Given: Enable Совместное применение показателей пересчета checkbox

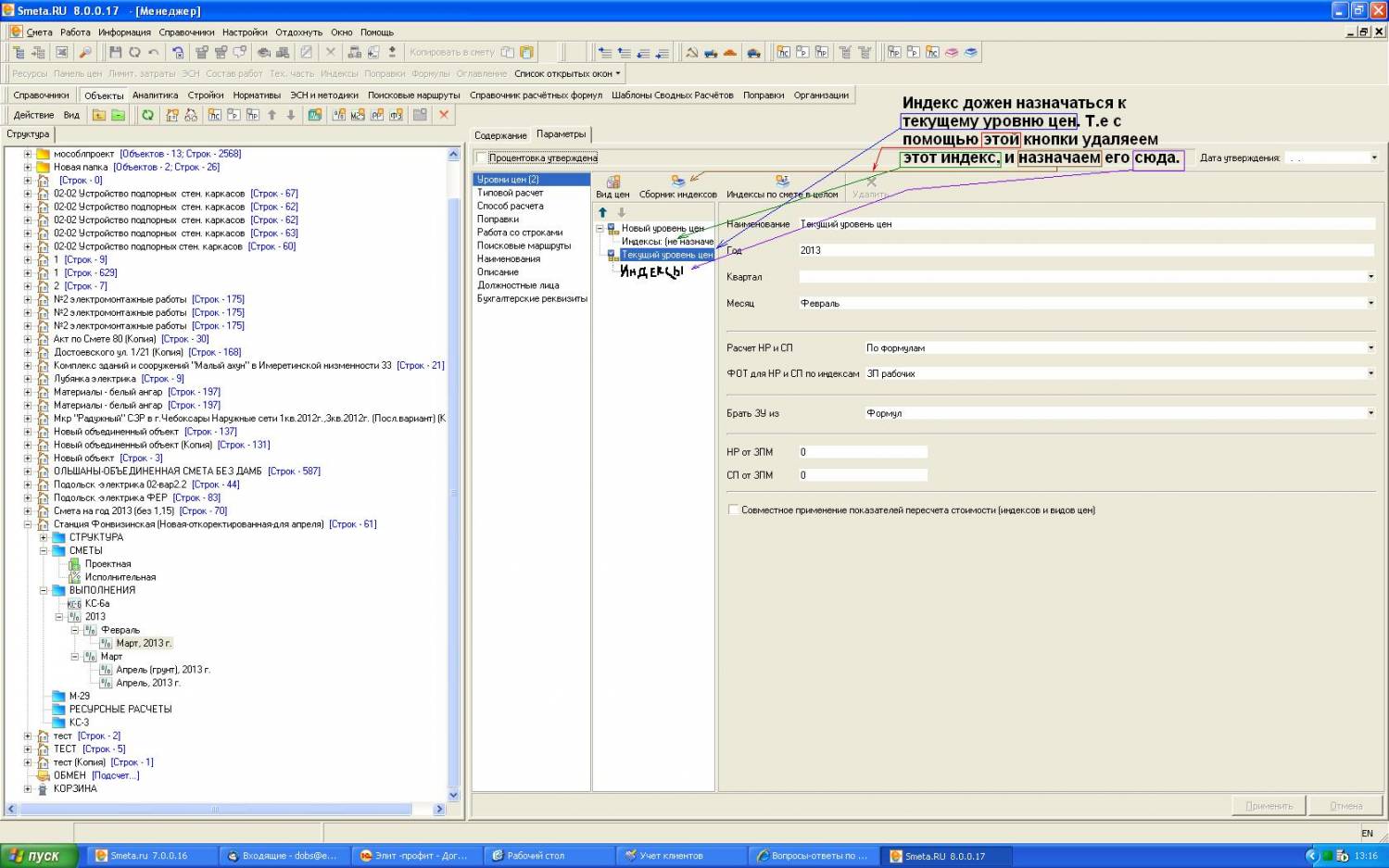Looking at the screenshot, I should 733,509.
